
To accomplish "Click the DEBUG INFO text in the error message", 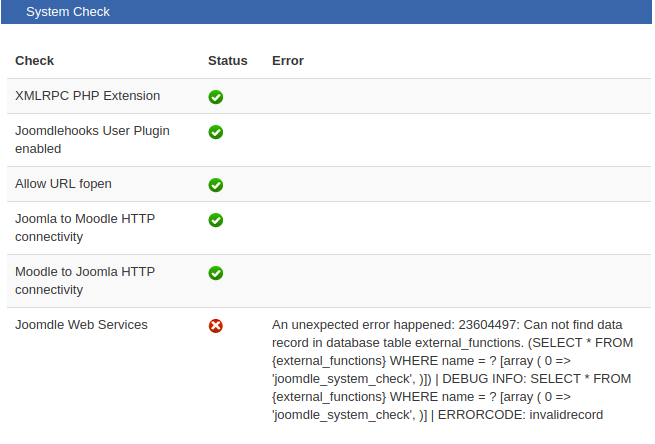I will click(486, 379).
